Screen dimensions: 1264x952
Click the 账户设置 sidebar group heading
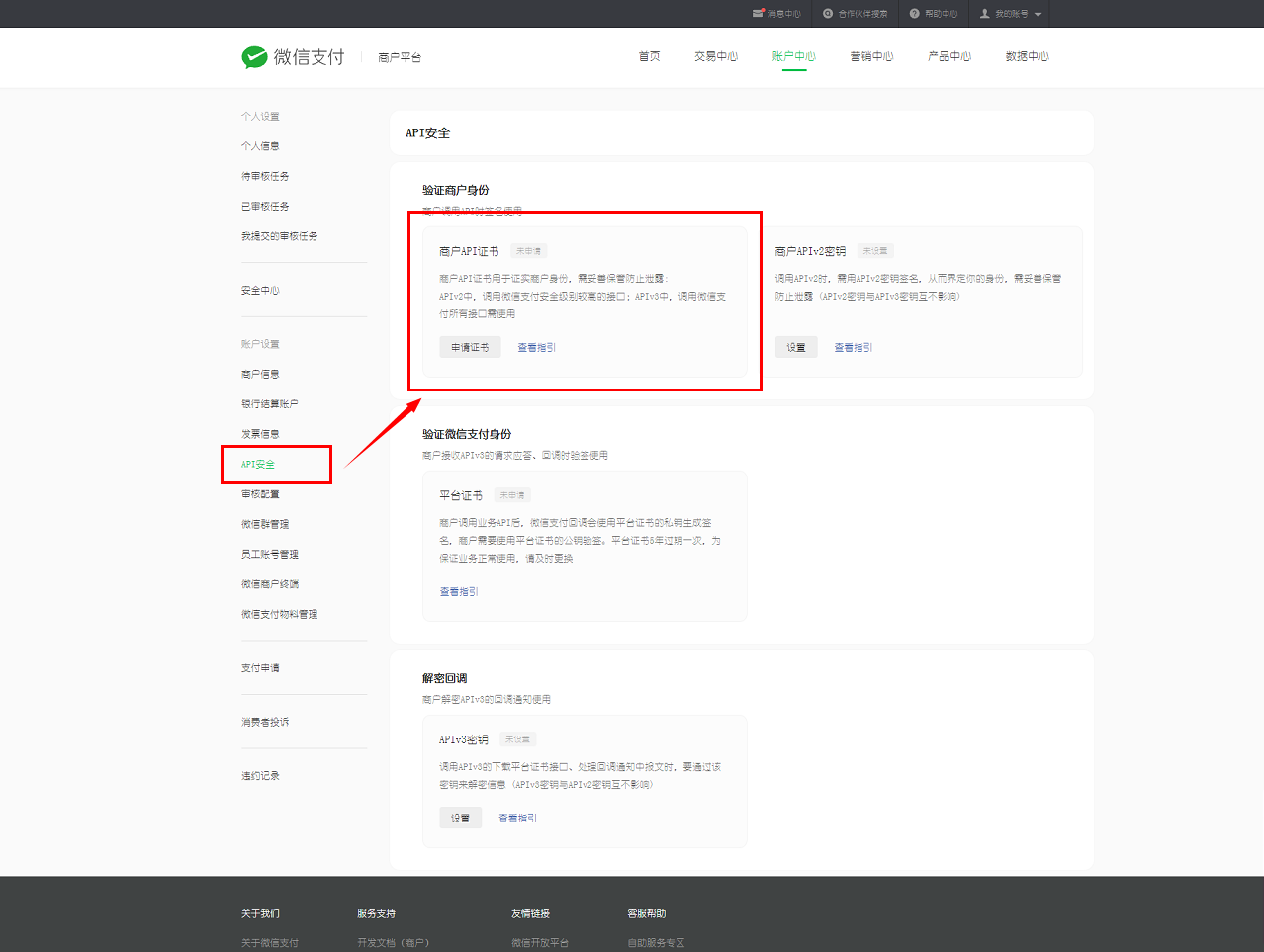260,344
